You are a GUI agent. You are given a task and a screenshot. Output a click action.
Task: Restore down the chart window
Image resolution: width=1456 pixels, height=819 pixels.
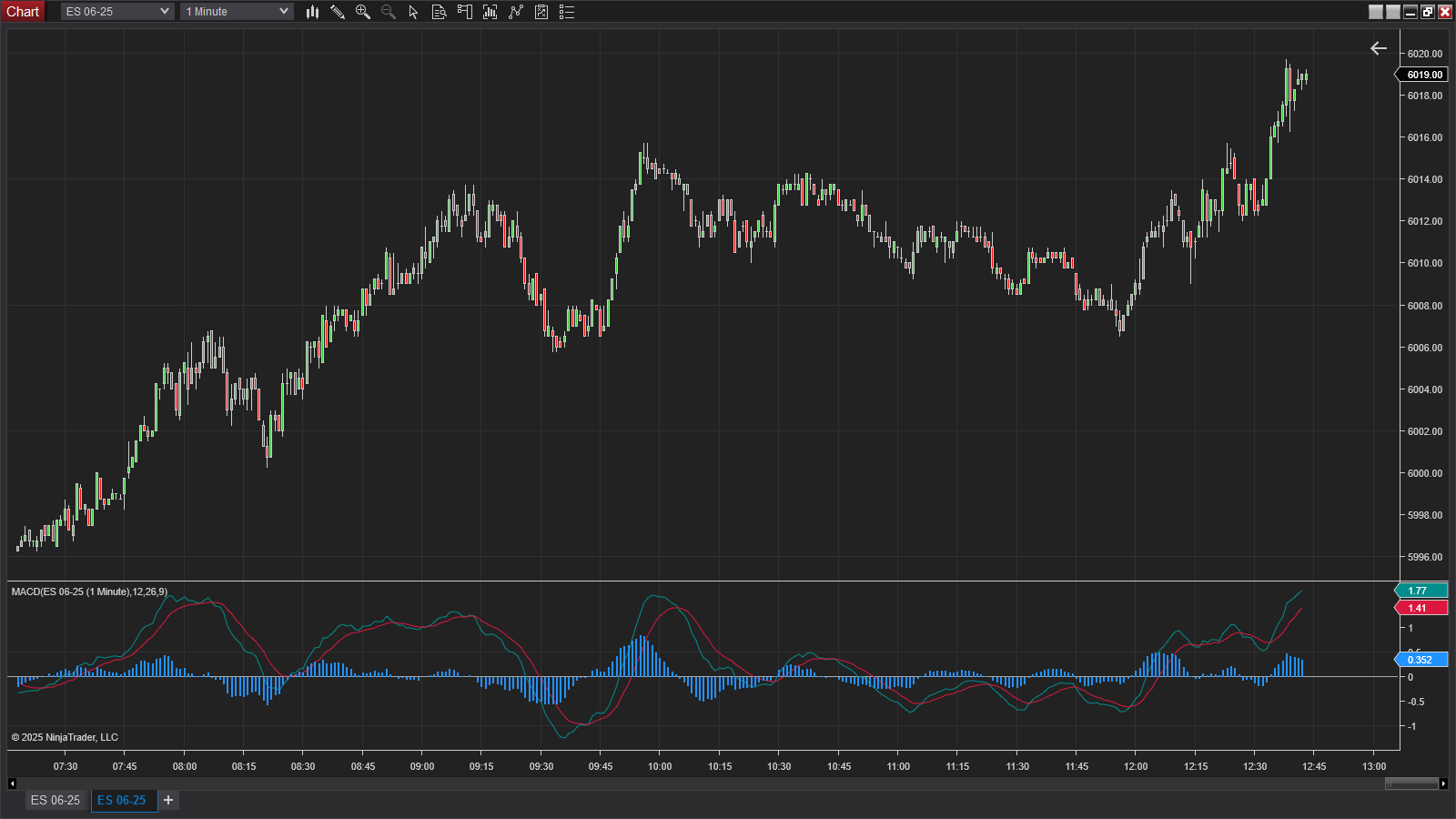pos(1428,12)
